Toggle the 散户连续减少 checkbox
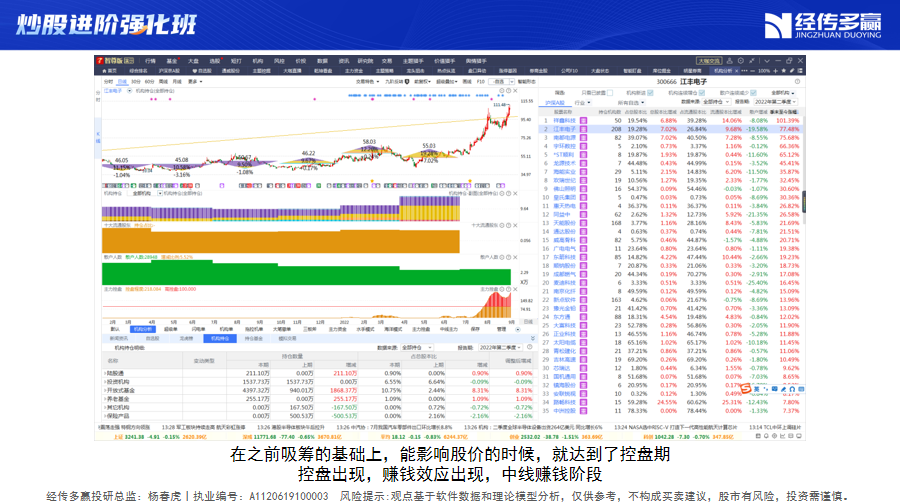 coord(753,92)
